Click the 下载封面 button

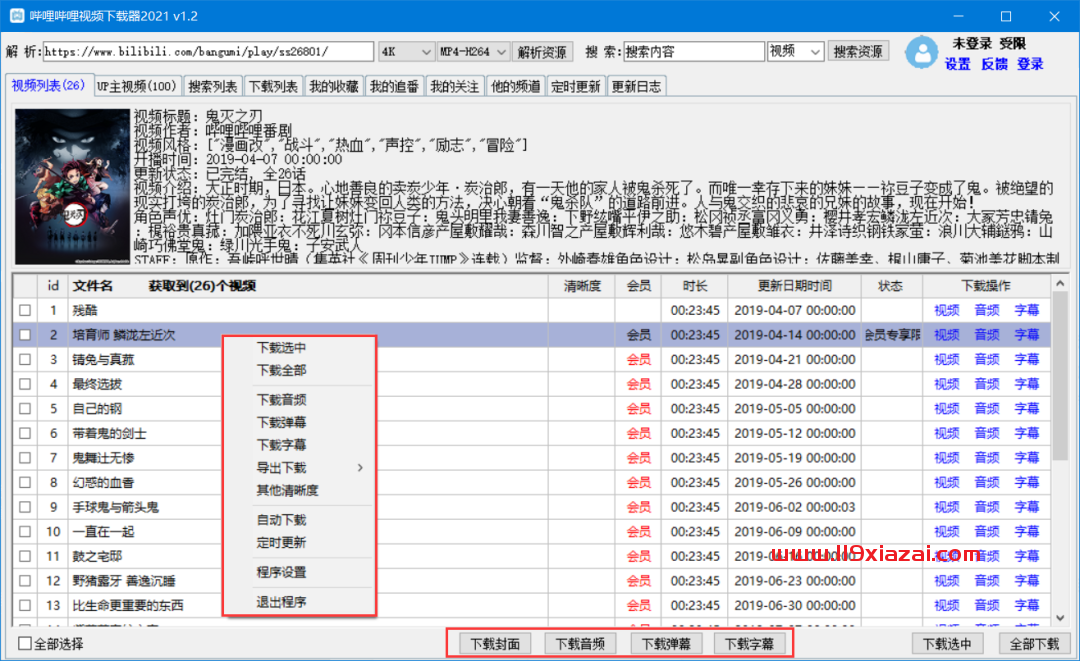(495, 644)
